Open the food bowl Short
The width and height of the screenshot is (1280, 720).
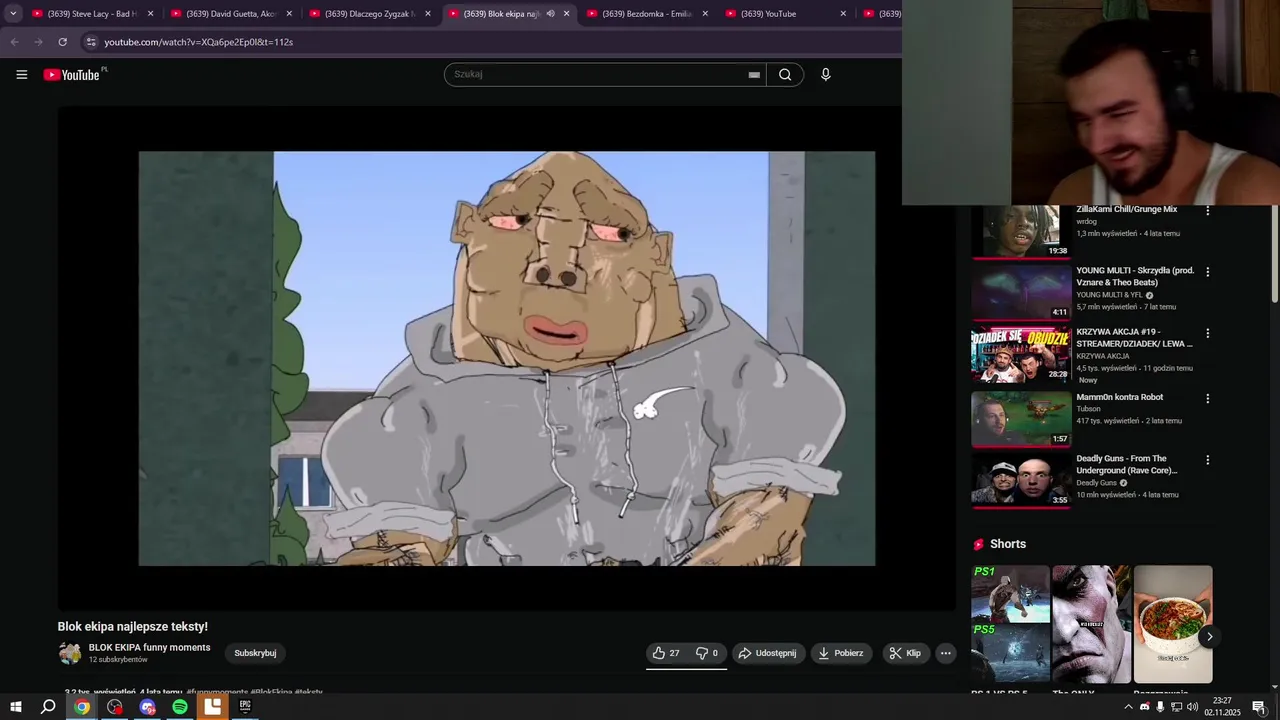[x=1173, y=624]
